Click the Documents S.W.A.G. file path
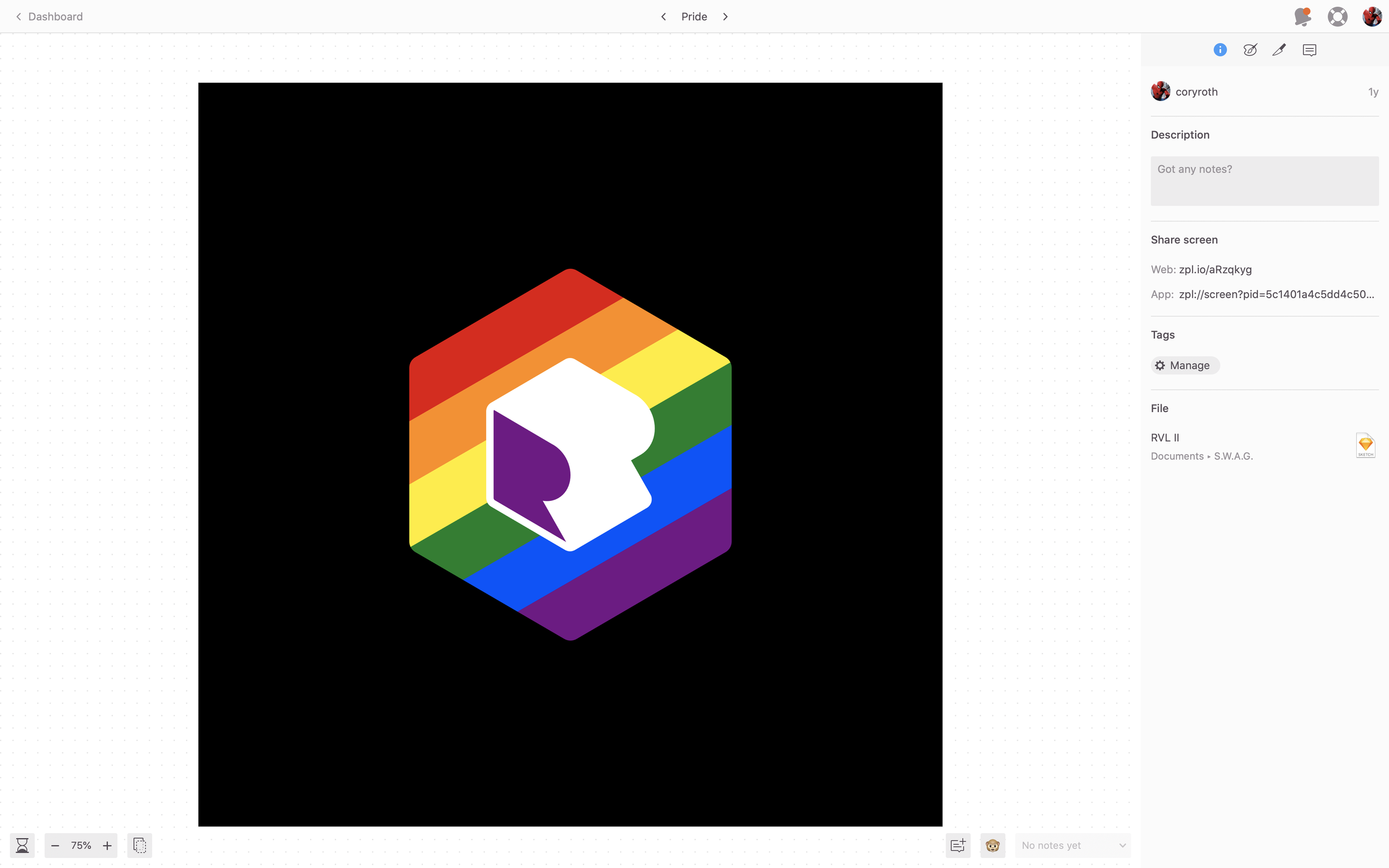Viewport: 1389px width, 868px height. 1202,456
